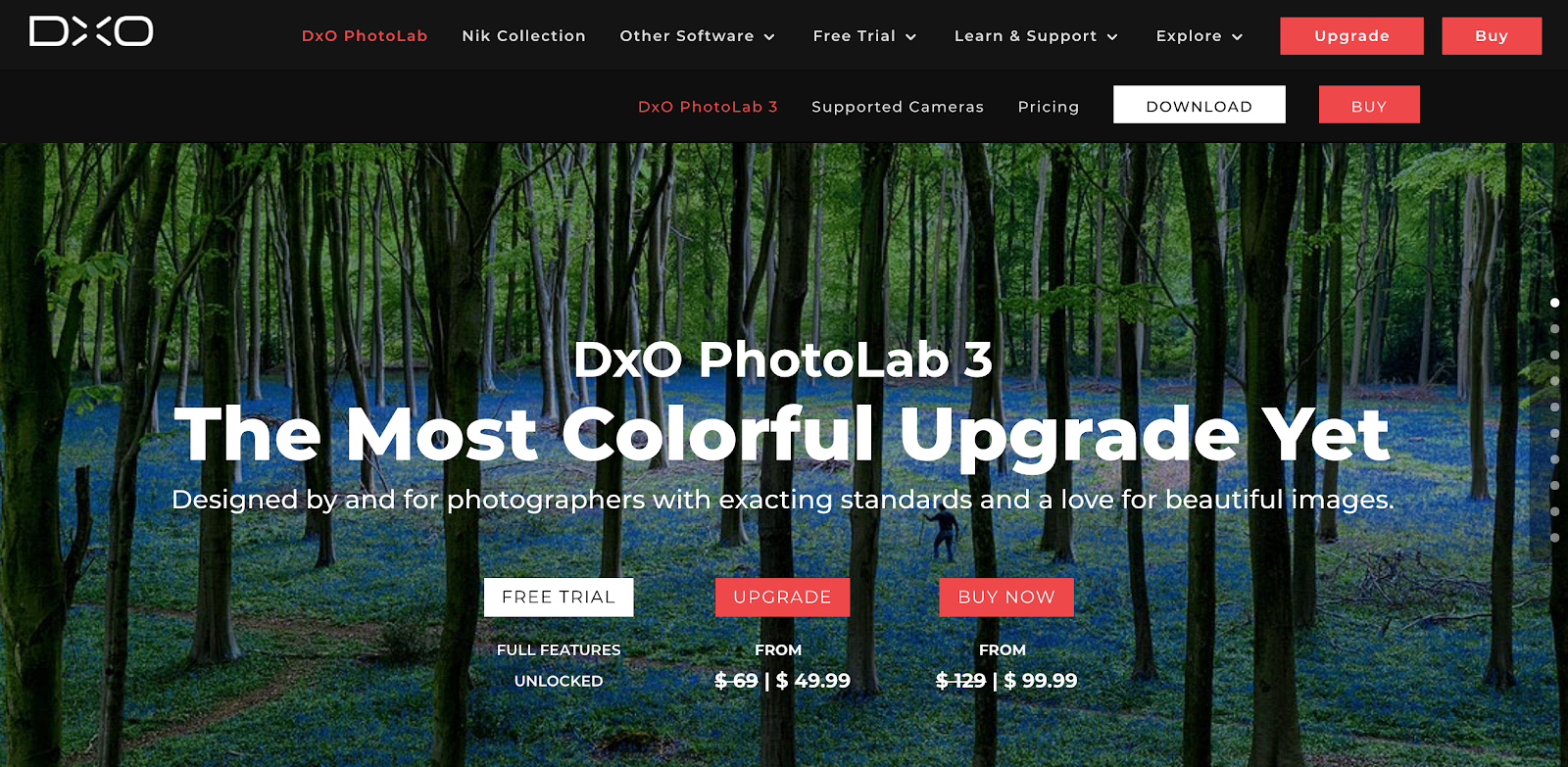The height and width of the screenshot is (767, 1568).
Task: Open the Supported Cameras tab
Action: point(898,107)
